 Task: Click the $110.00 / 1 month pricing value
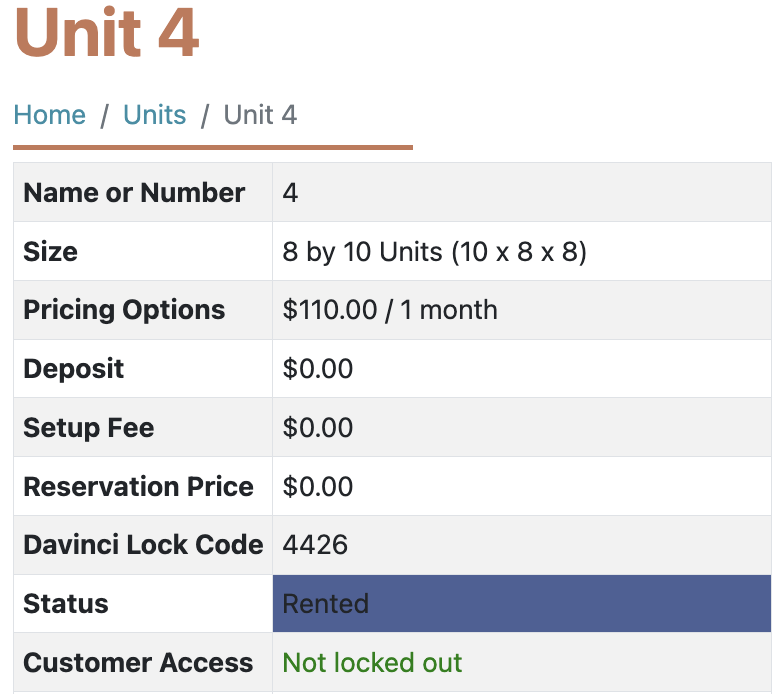click(x=390, y=309)
